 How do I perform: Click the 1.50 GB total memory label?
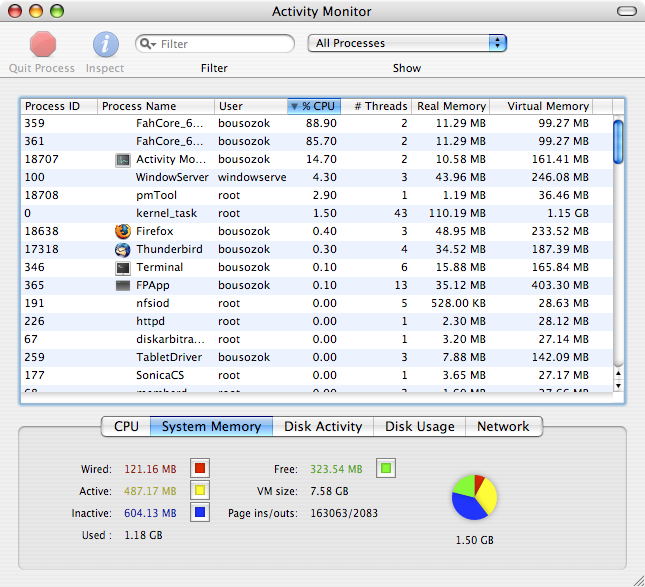click(x=474, y=540)
